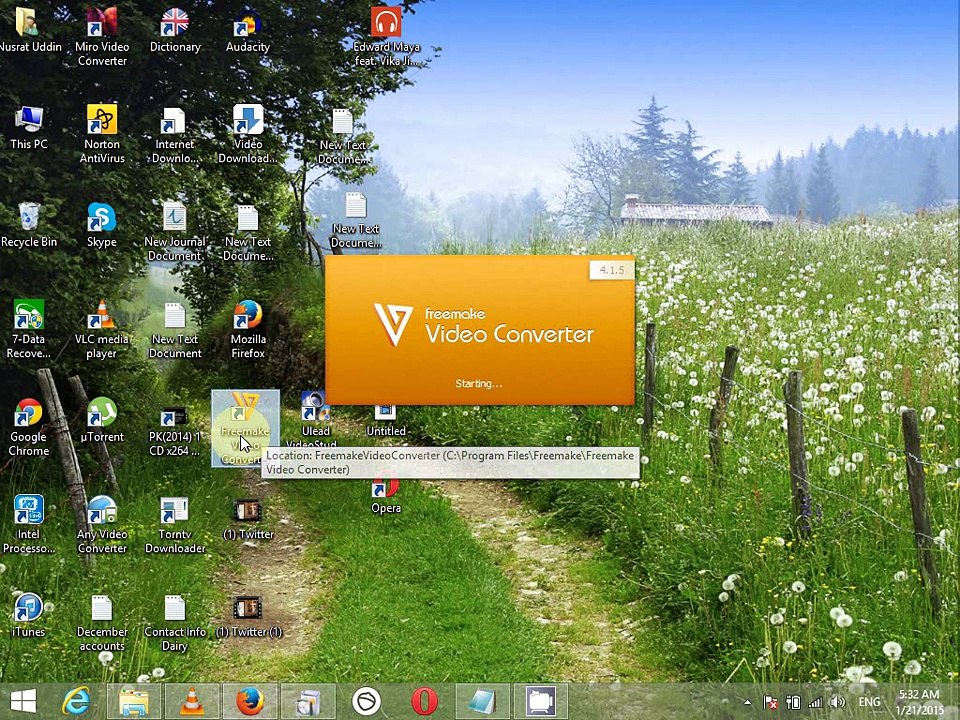
Task: Select Torntv Downloader desktop icon
Action: 174,524
